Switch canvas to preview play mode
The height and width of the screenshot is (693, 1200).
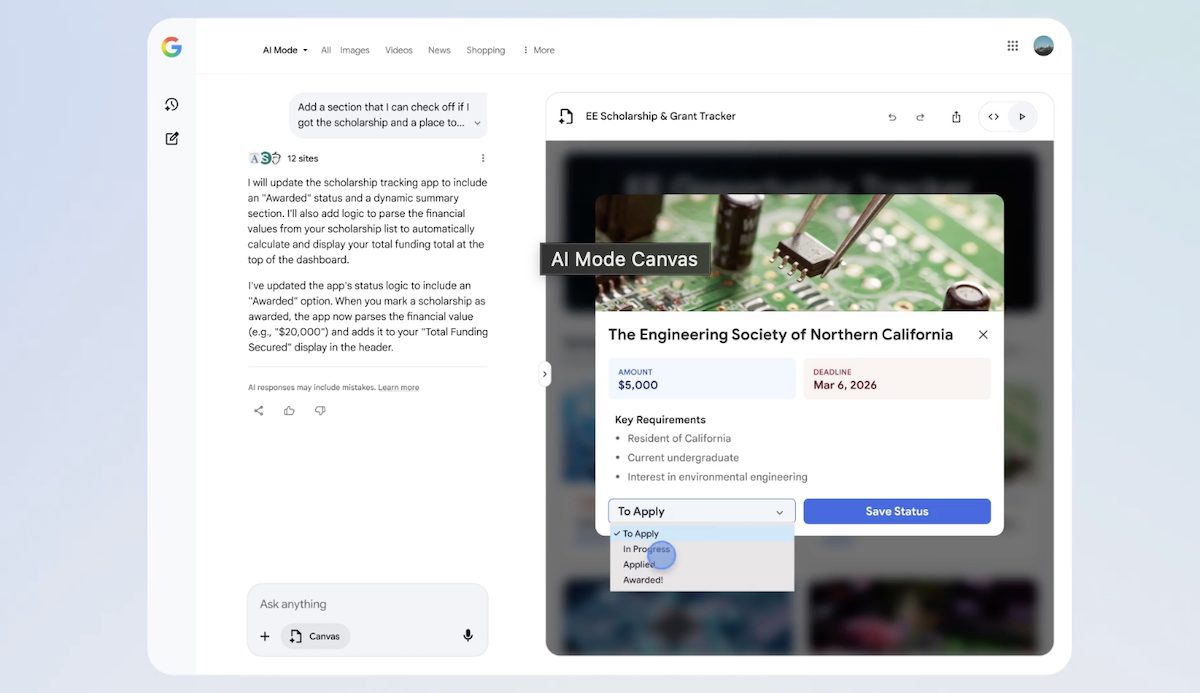(x=1022, y=117)
